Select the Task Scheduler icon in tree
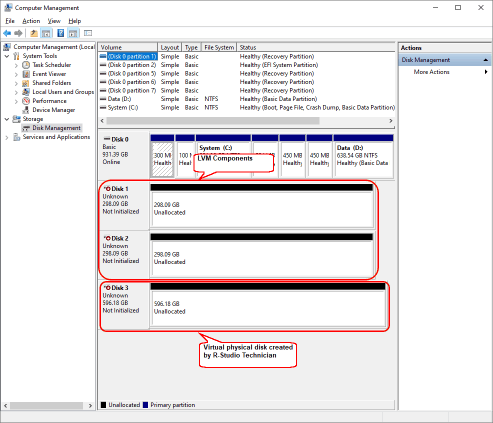 click(x=26, y=65)
